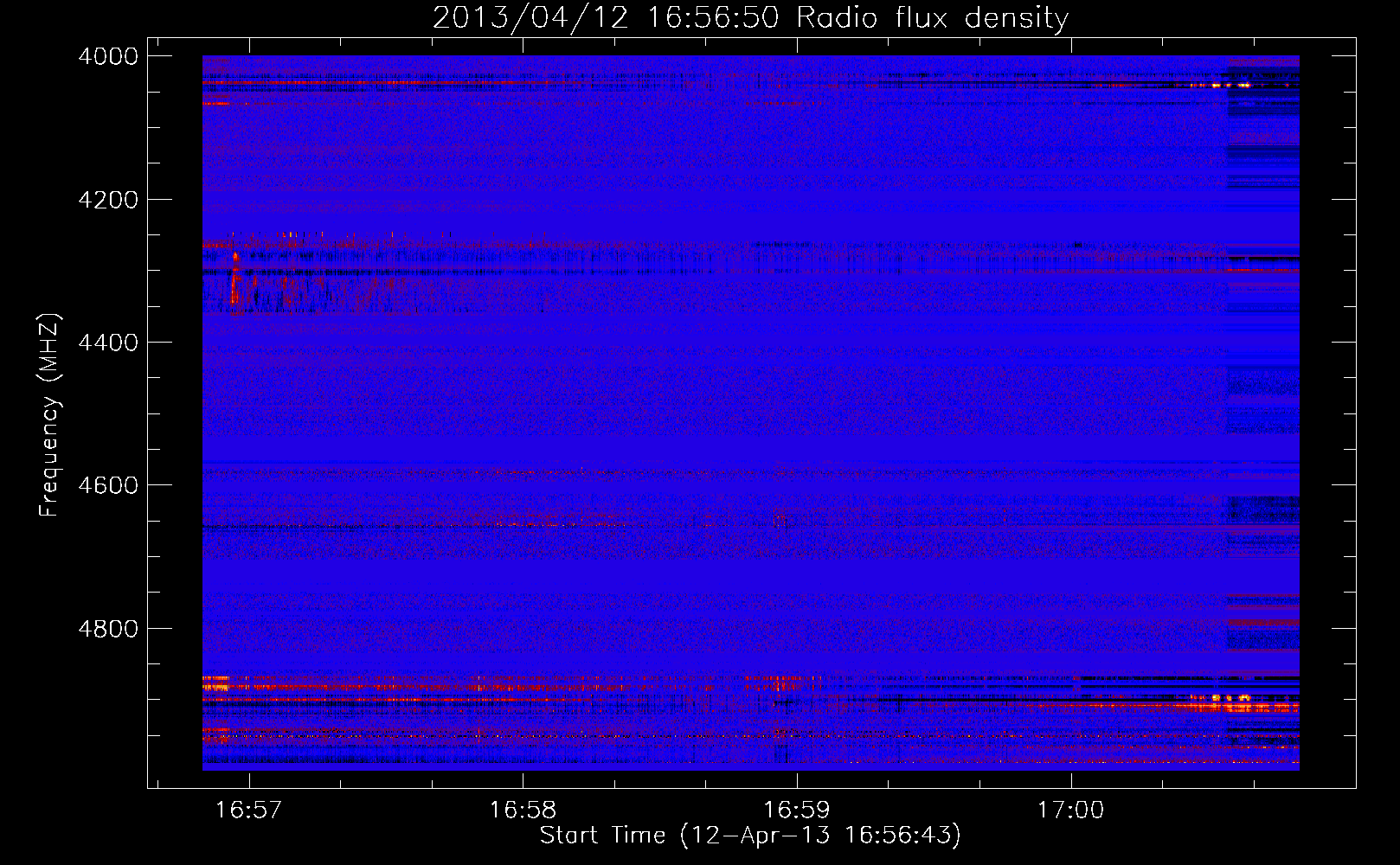Select the 4400 frequency tick label
Screen dimensions: 1400x865
108,343
